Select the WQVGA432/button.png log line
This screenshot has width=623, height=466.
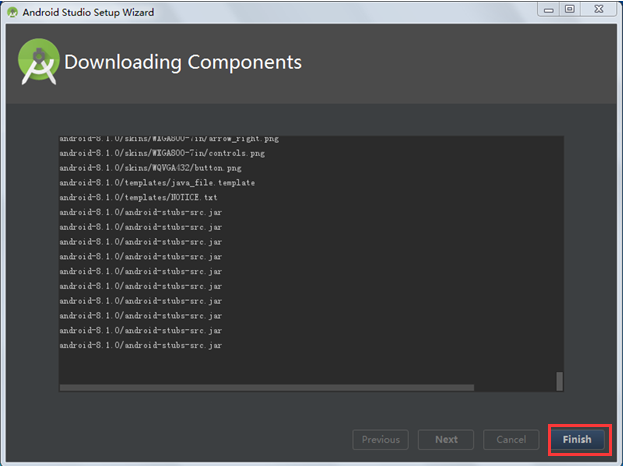pyautogui.click(x=150, y=168)
